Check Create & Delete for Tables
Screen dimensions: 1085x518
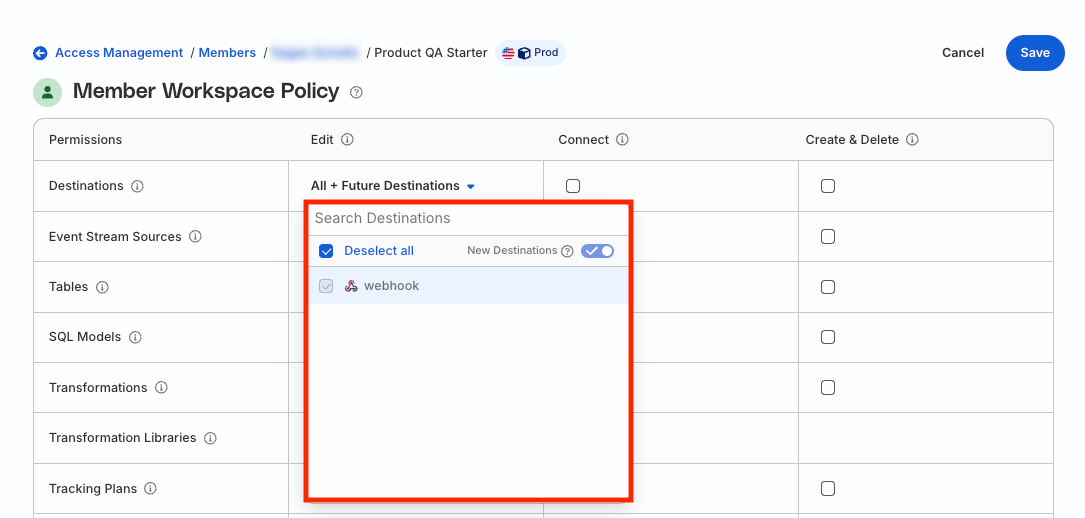coord(828,287)
